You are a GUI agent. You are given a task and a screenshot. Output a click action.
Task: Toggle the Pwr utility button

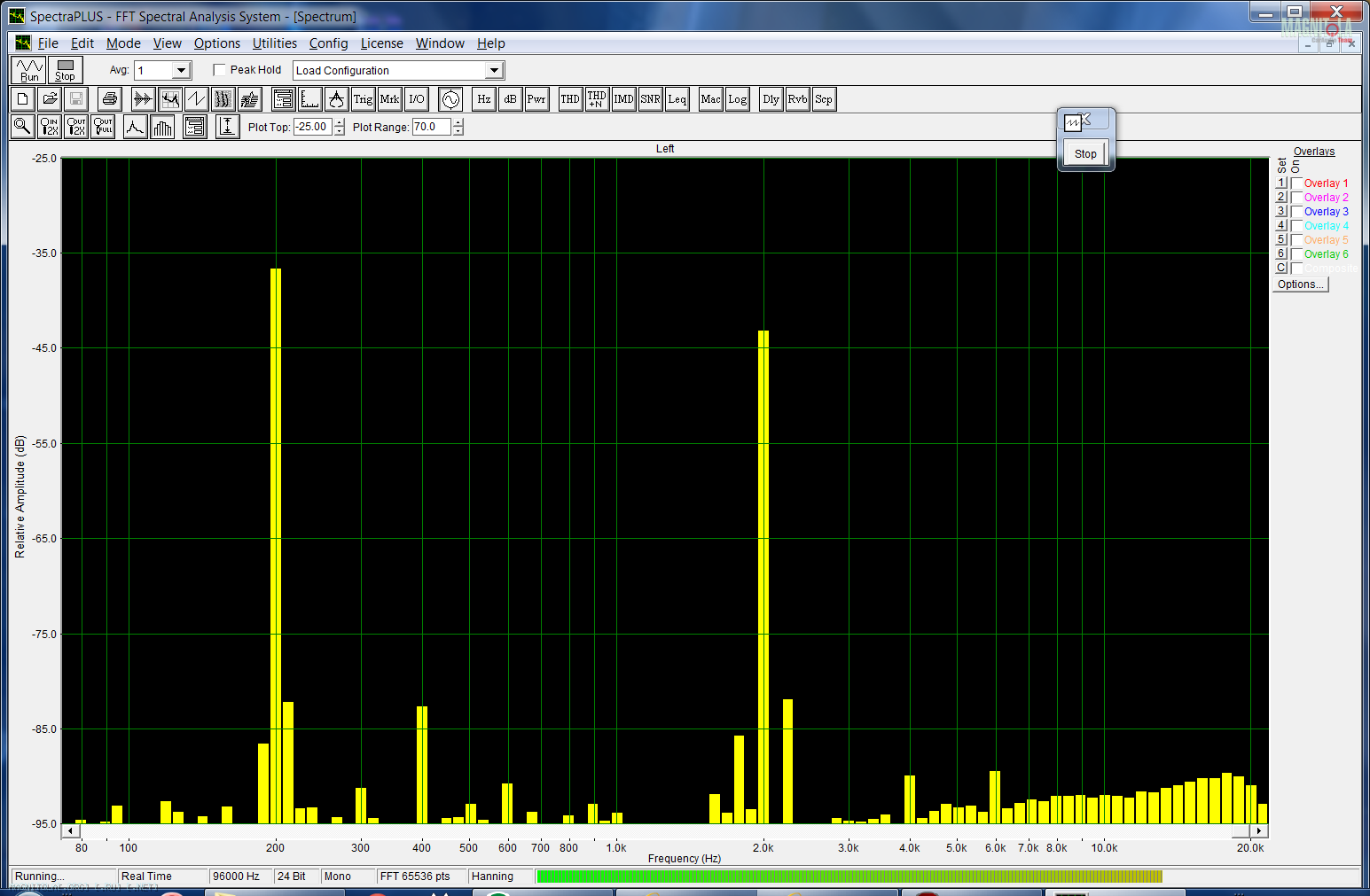536,99
